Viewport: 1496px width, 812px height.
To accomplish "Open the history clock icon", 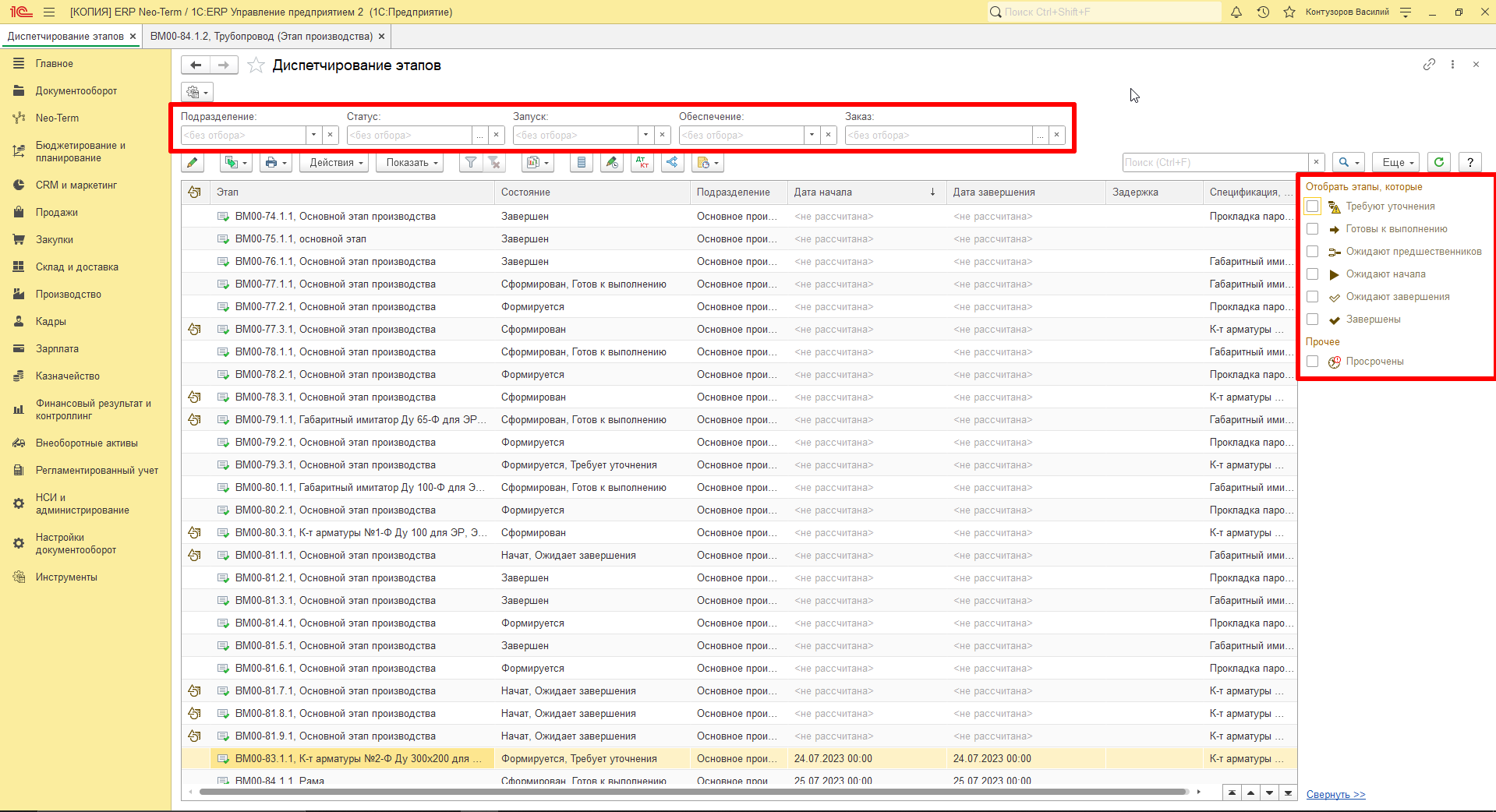I will coord(1263,12).
